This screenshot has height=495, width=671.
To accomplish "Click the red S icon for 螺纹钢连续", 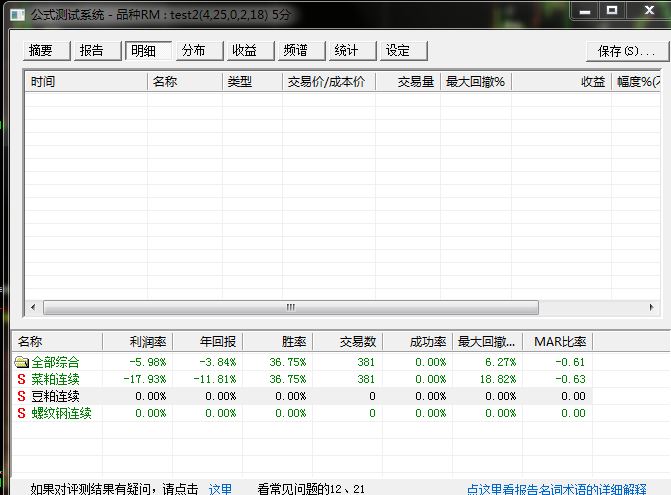I will pos(21,413).
